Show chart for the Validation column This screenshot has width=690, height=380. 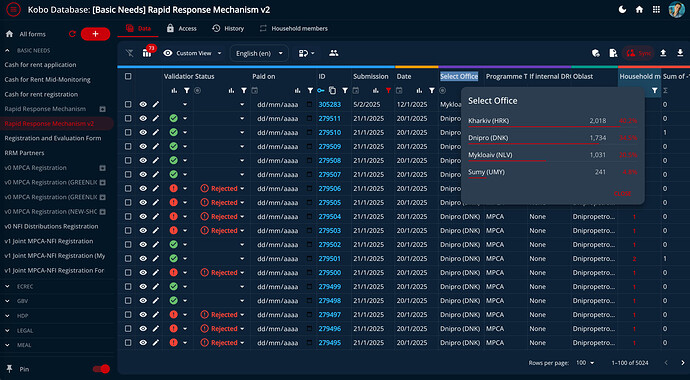click(x=174, y=91)
